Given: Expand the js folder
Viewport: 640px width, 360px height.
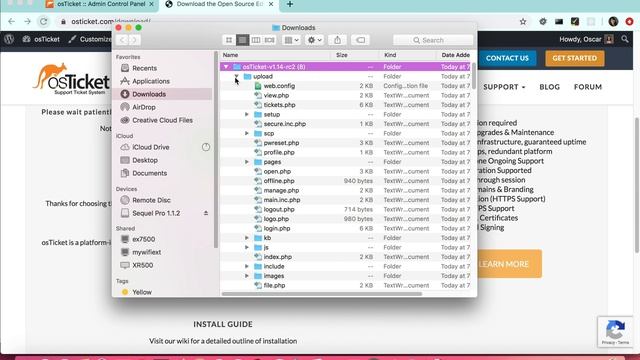Looking at the screenshot, I should click(x=247, y=247).
